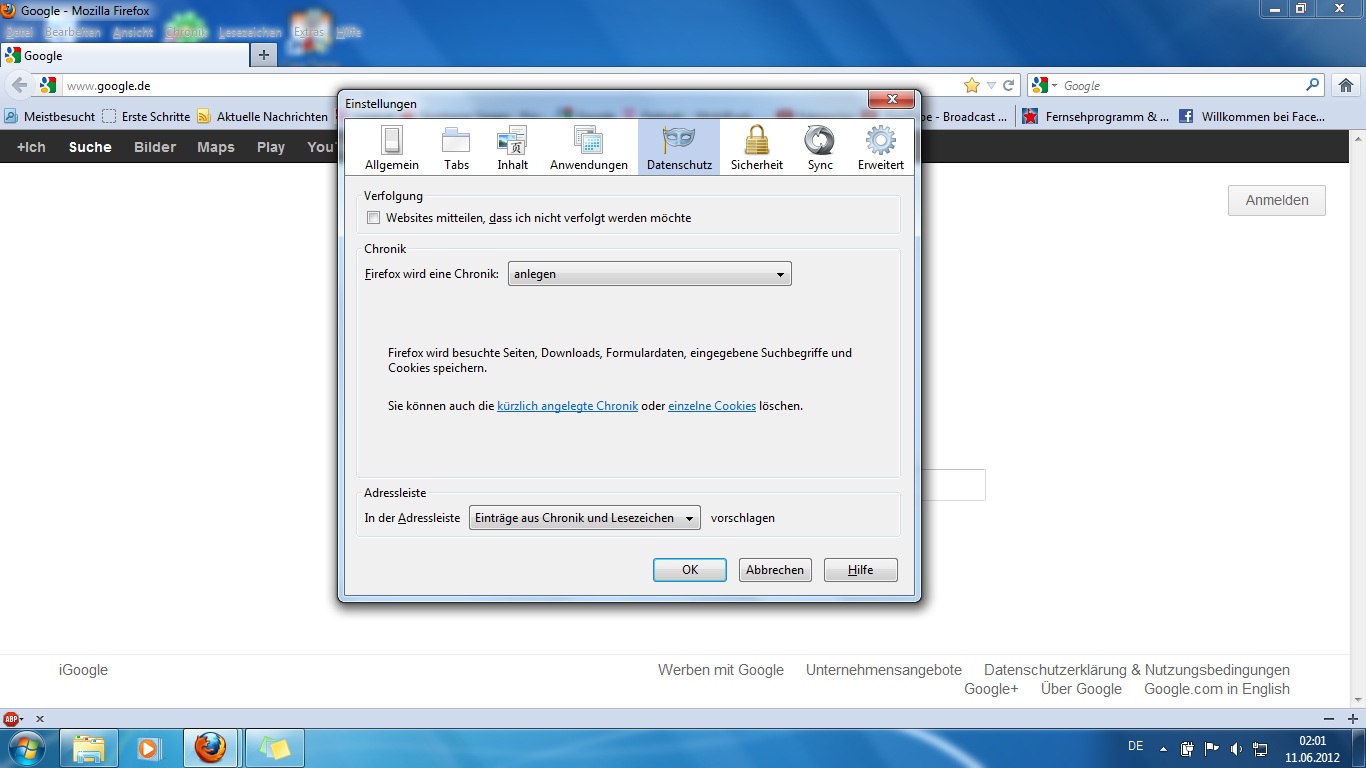Launch Windows Media Player from the taskbar

click(149, 748)
